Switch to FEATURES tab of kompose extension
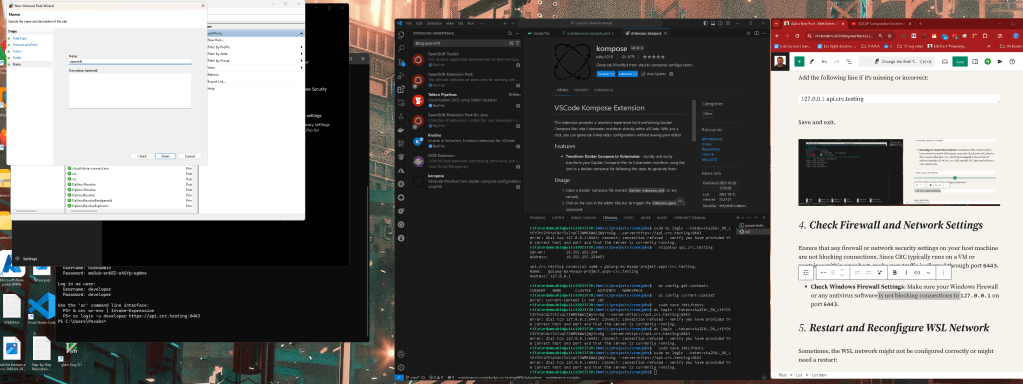Screen dimensions: 1023x384 pos(581,90)
